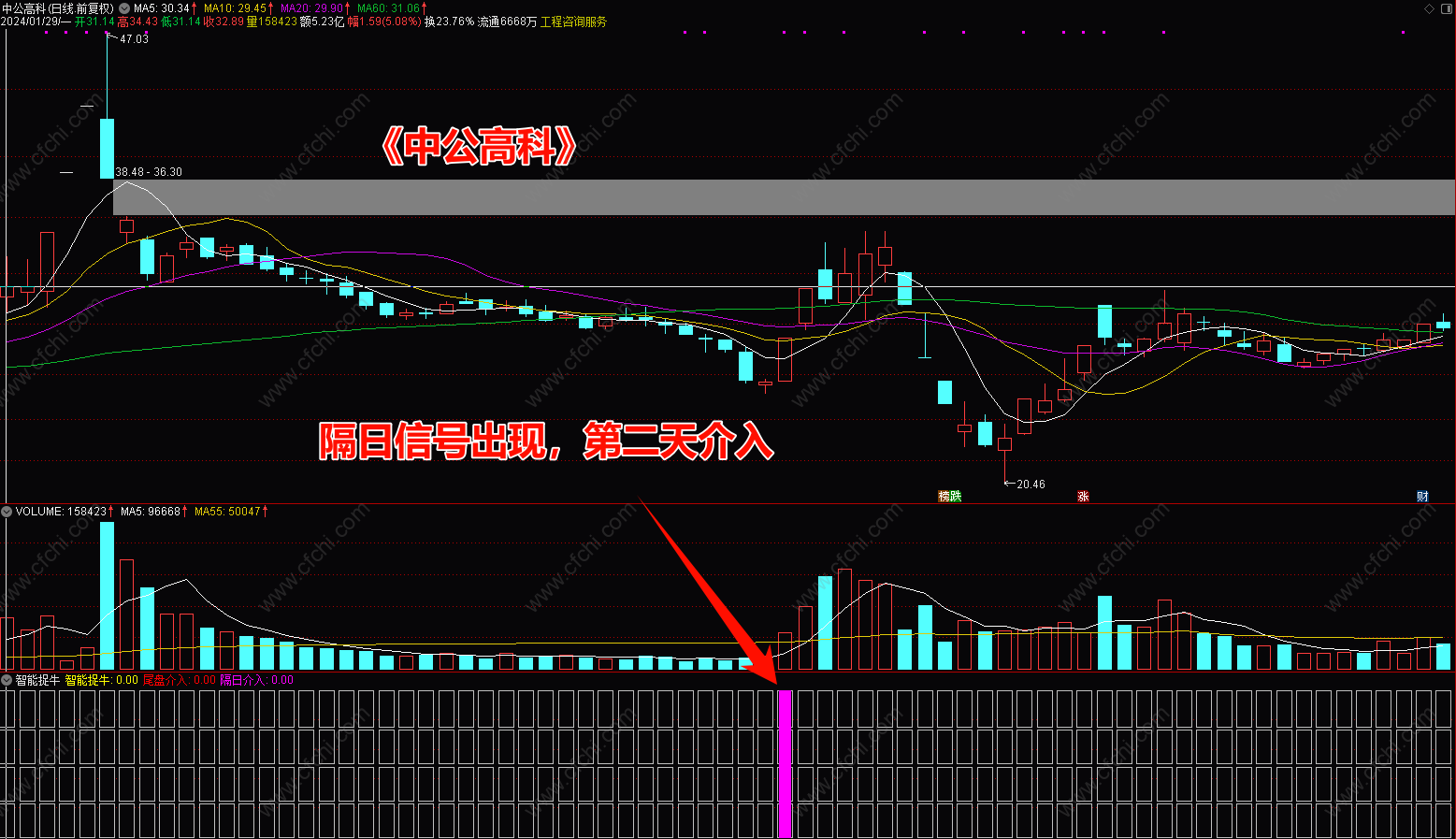Click the 流通6668万 float shares value
Viewport: 1456px width, 839px height.
507,22
